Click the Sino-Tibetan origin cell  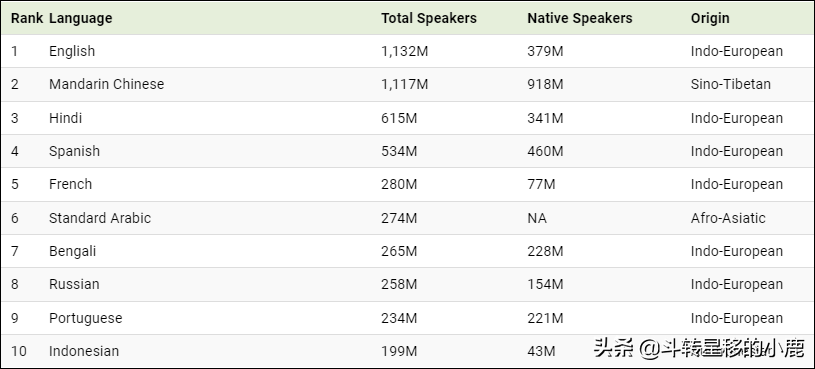pos(731,84)
